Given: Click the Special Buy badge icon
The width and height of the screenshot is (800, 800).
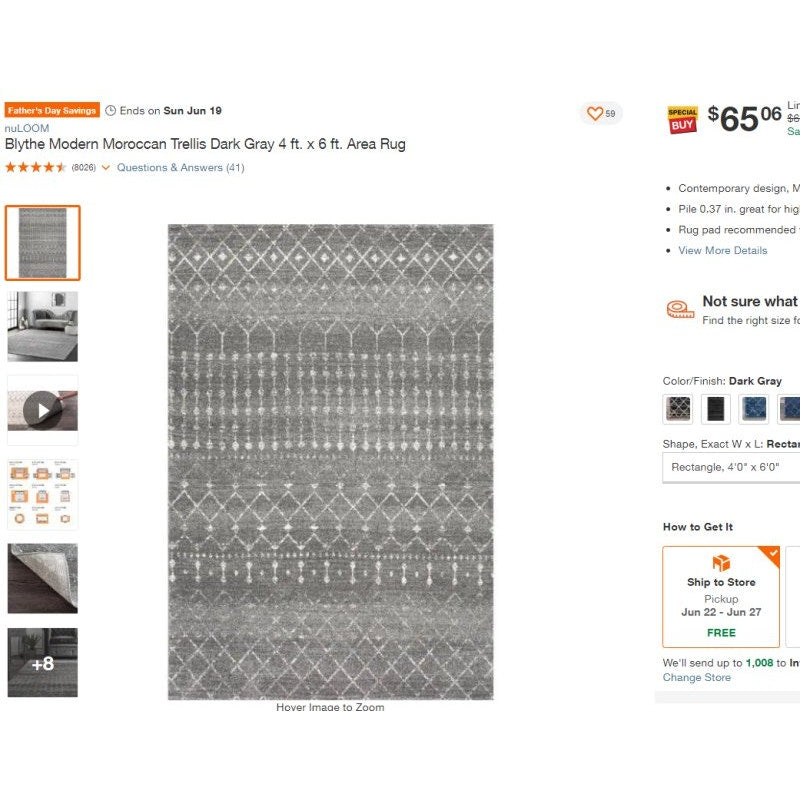Looking at the screenshot, I should pos(682,120).
